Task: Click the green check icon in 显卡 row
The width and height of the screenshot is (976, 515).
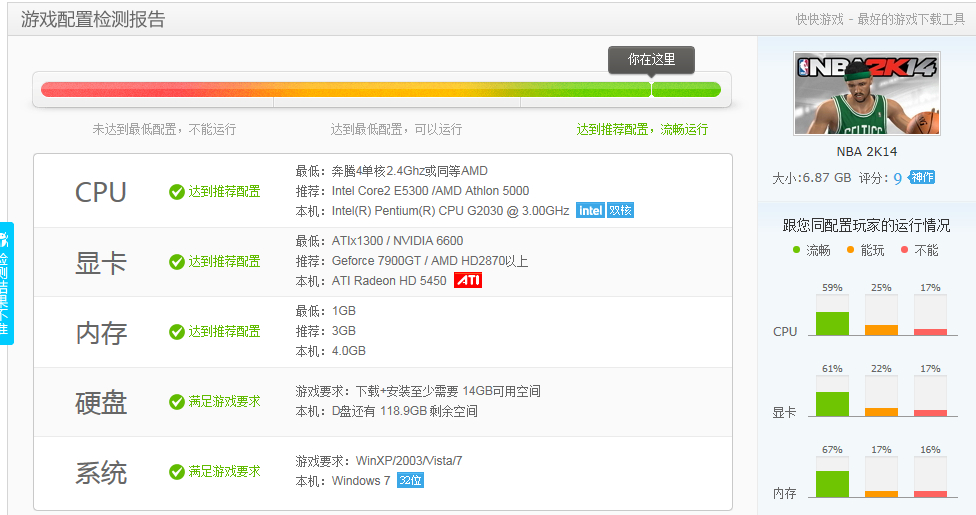Action: click(176, 262)
